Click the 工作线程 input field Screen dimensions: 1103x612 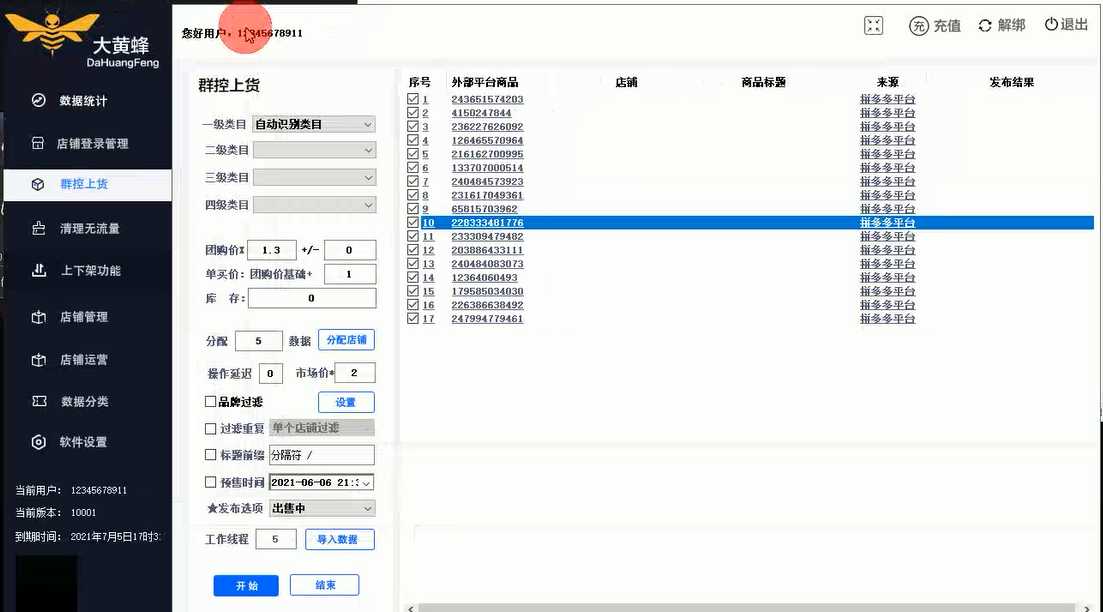276,540
